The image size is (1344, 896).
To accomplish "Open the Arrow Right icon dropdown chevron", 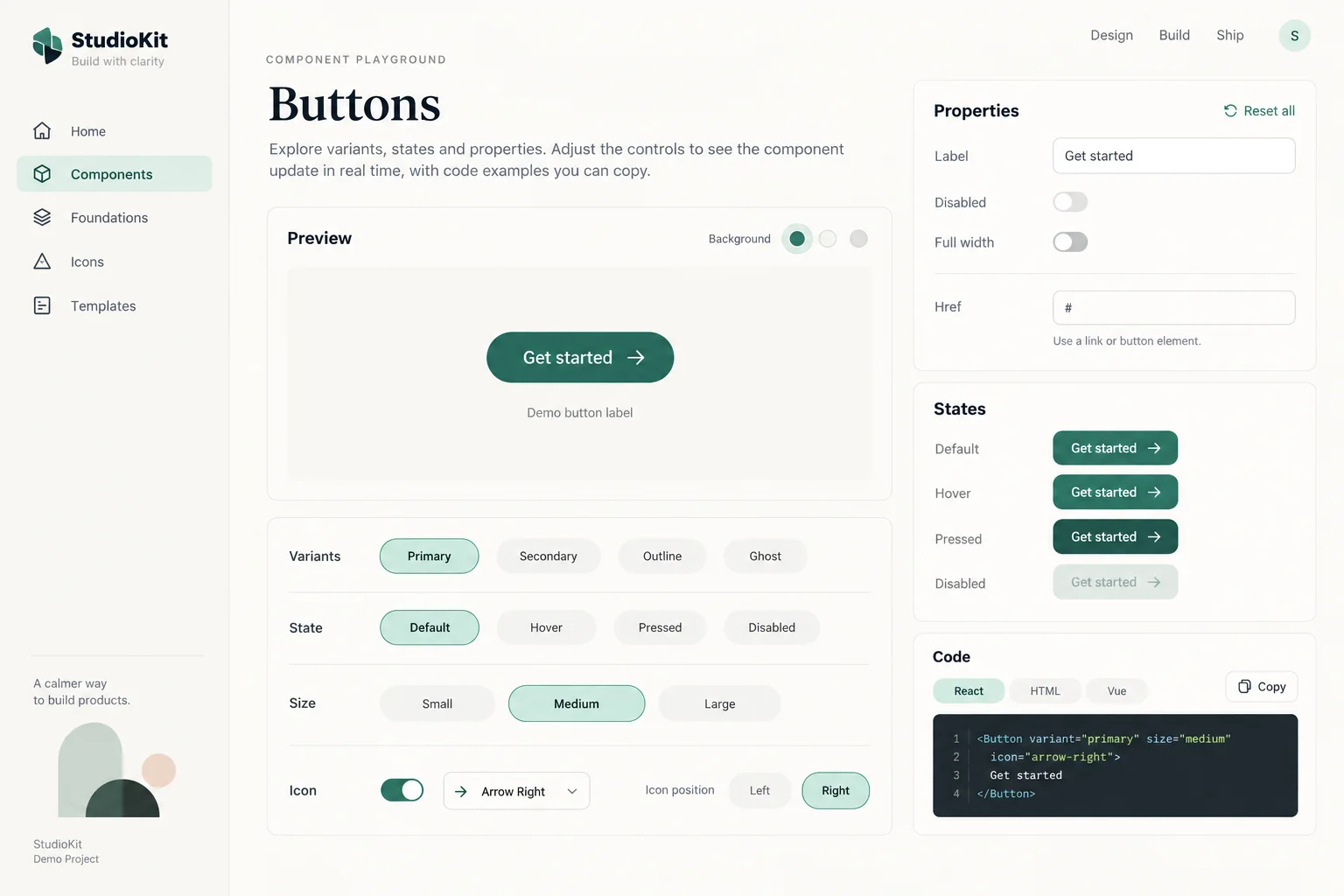I will point(572,791).
